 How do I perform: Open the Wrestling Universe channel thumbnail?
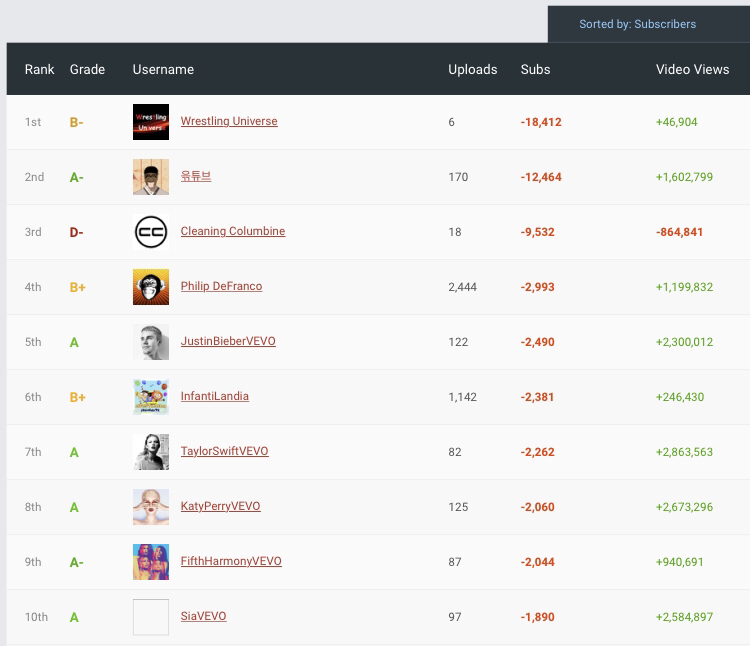[151, 122]
